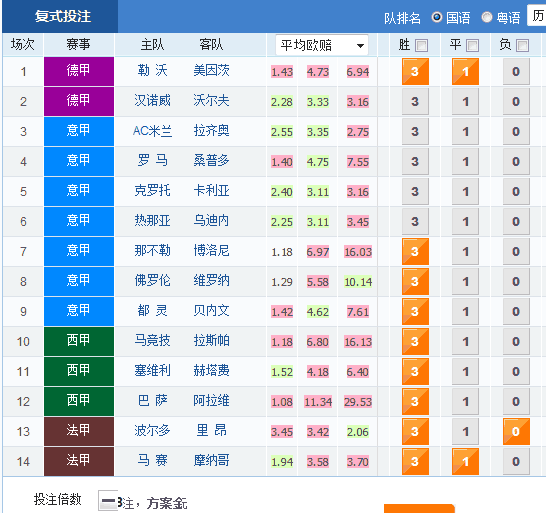Deselect draw (1) for match 14 马赛
The height and width of the screenshot is (513, 546).
465,461
